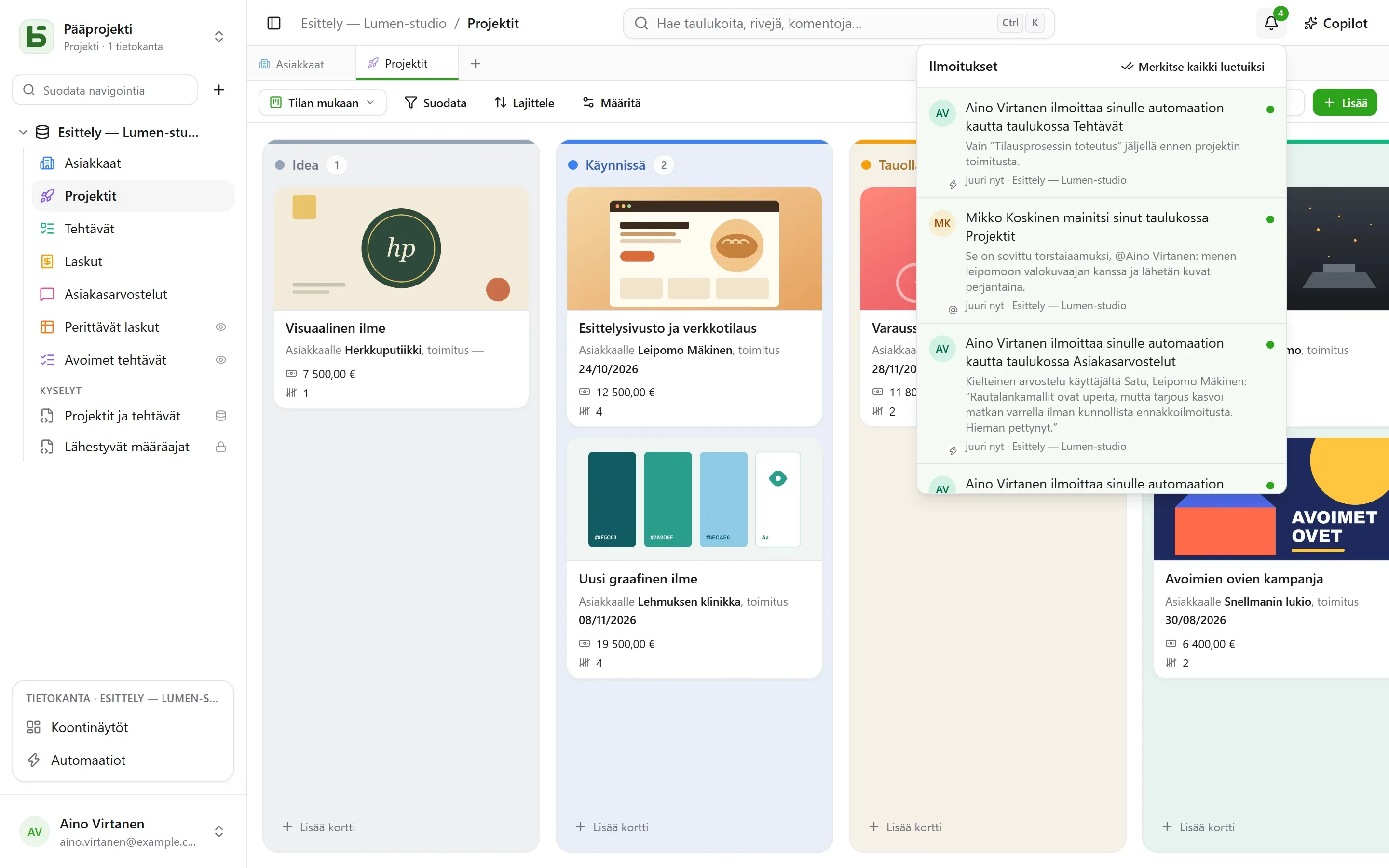The height and width of the screenshot is (868, 1389).
Task: Click the green Lisää button
Action: (x=1345, y=102)
